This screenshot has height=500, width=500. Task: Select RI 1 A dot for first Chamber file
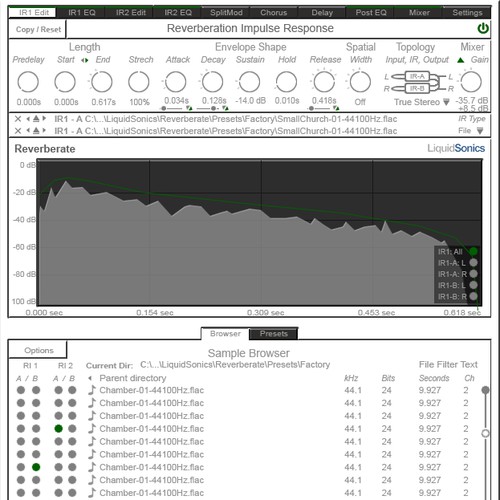[21, 390]
